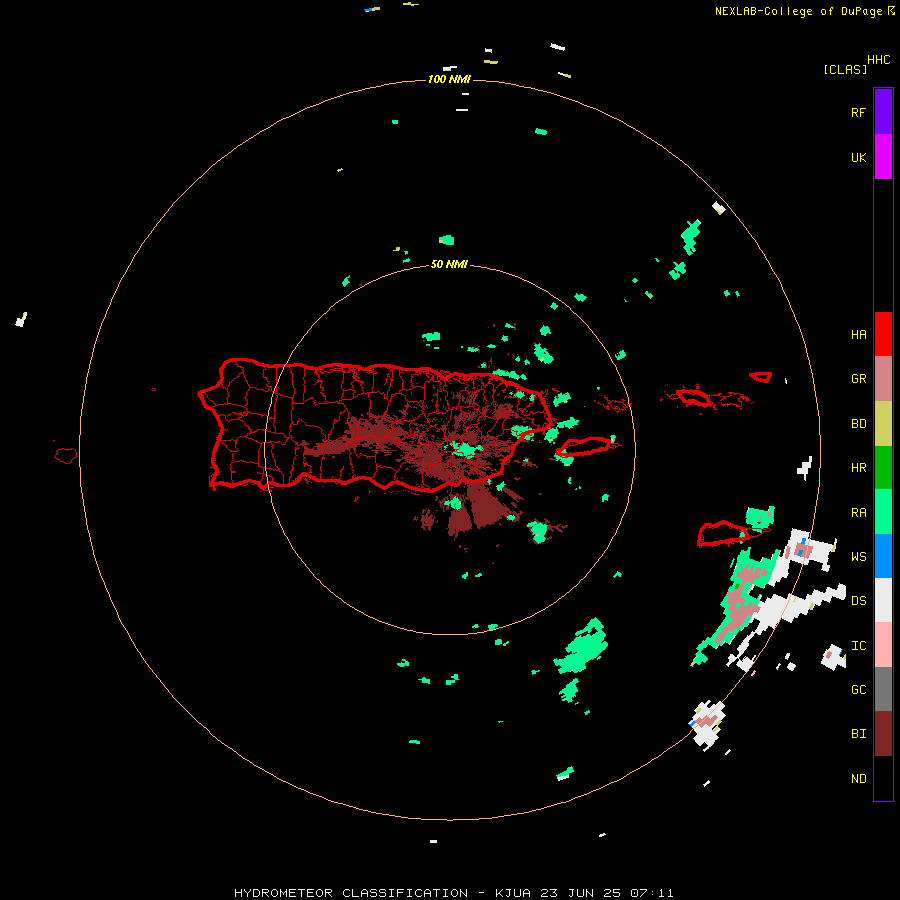Click the blue WS legend swatch
This screenshot has height=900, width=900.
(883, 556)
